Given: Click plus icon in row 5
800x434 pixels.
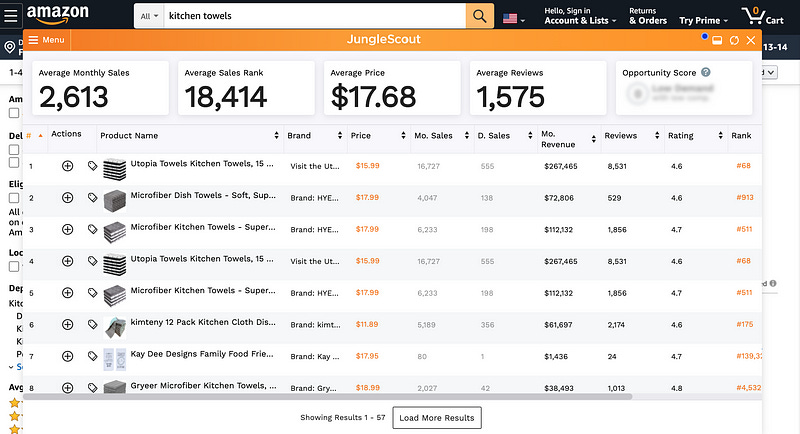Looking at the screenshot, I should 67,293.
